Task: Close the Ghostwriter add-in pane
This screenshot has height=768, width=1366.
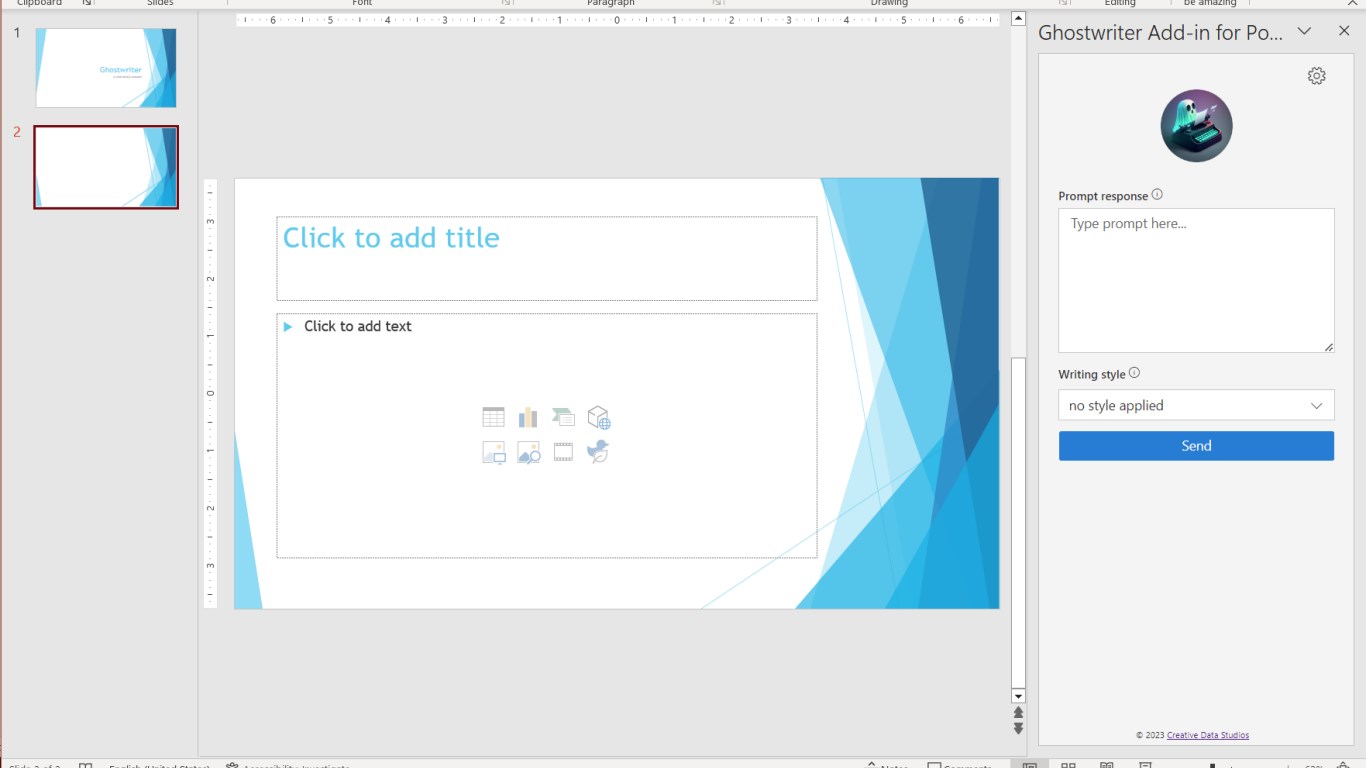Action: tap(1344, 31)
